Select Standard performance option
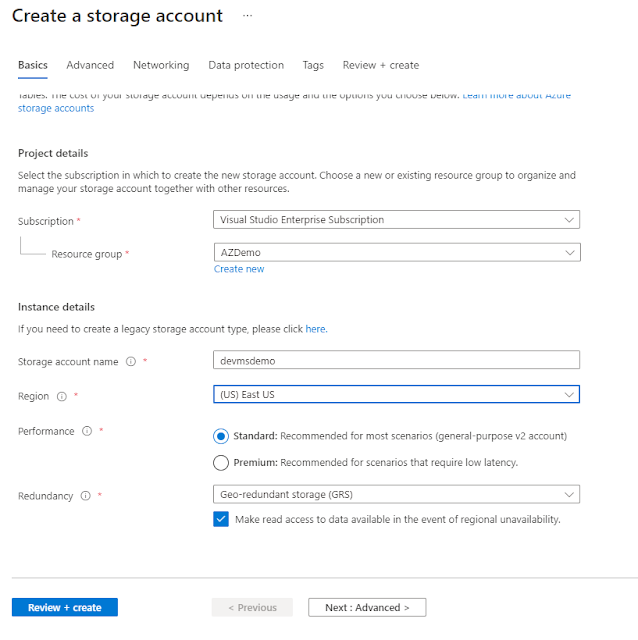 [x=221, y=436]
